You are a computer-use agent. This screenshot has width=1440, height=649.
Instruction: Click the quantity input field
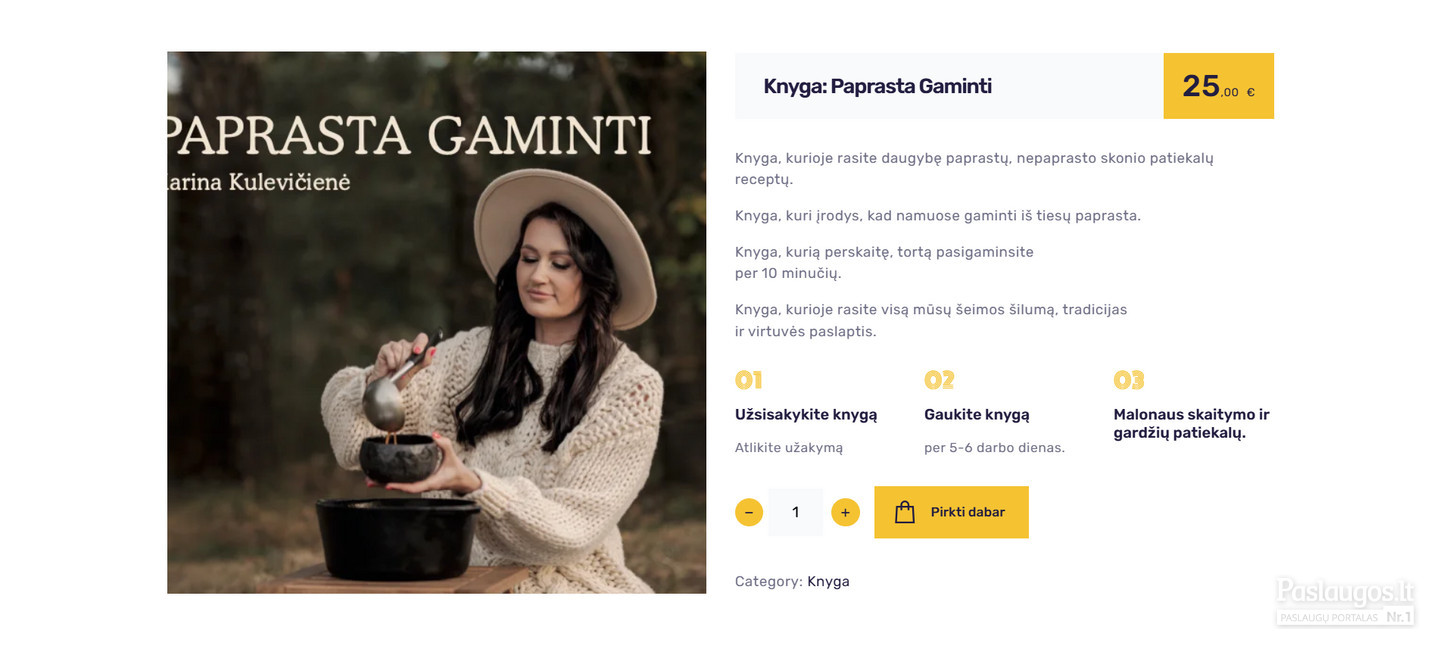click(x=796, y=512)
